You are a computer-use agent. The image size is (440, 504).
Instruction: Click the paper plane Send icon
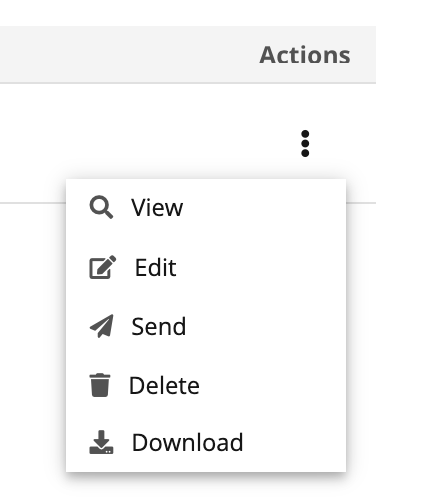tap(102, 326)
